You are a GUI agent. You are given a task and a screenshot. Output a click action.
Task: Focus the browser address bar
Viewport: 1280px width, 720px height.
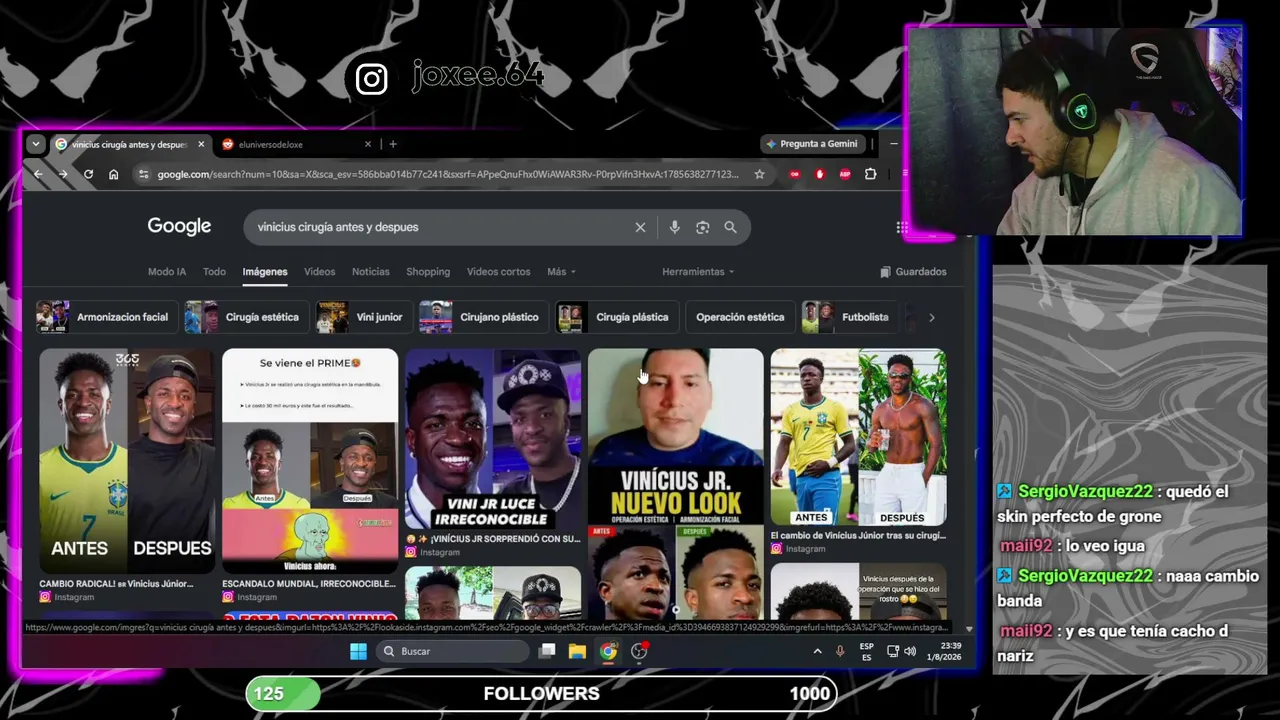(447, 174)
